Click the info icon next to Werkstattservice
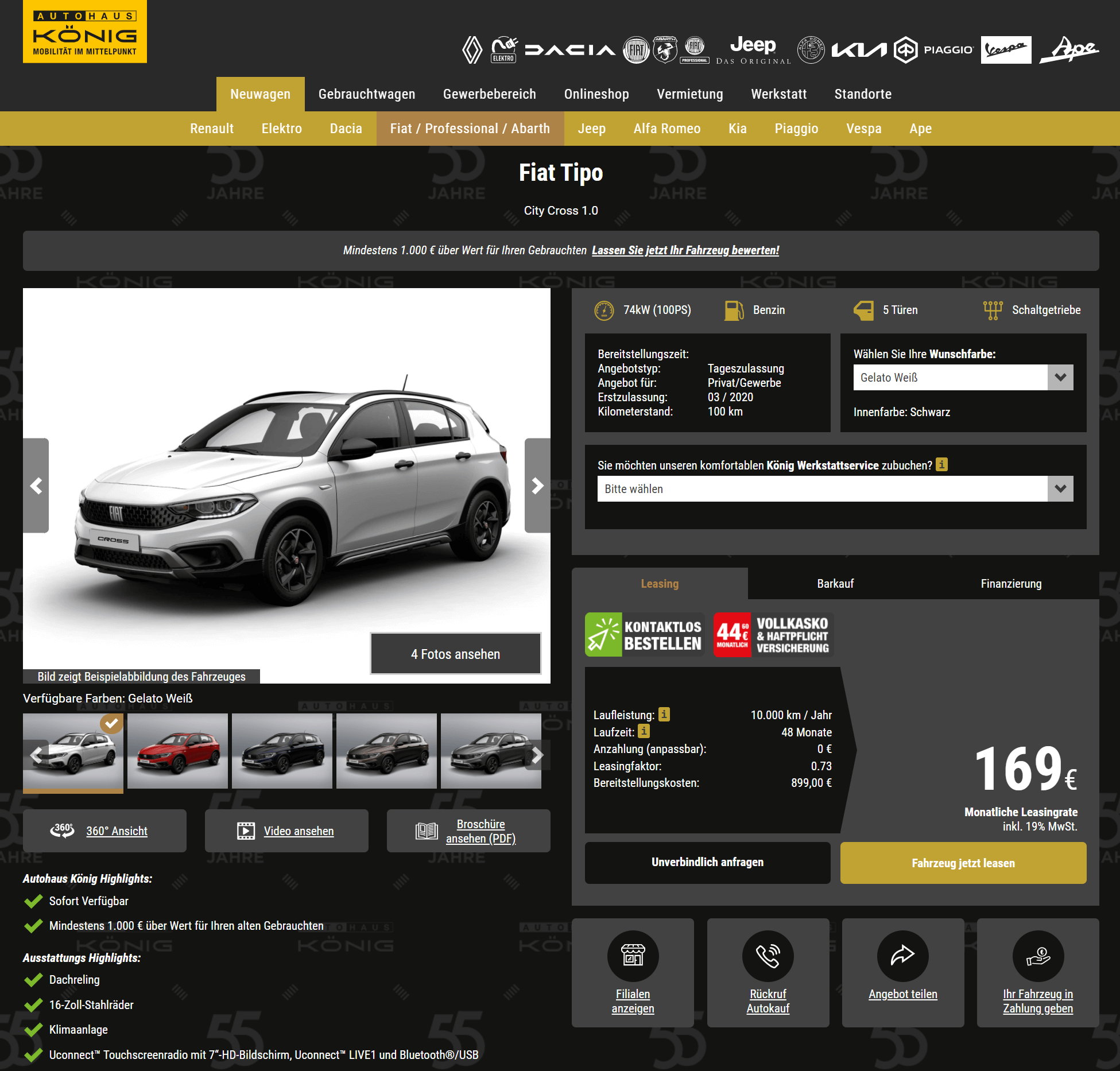Viewport: 1120px width, 1071px height. pyautogui.click(x=941, y=464)
